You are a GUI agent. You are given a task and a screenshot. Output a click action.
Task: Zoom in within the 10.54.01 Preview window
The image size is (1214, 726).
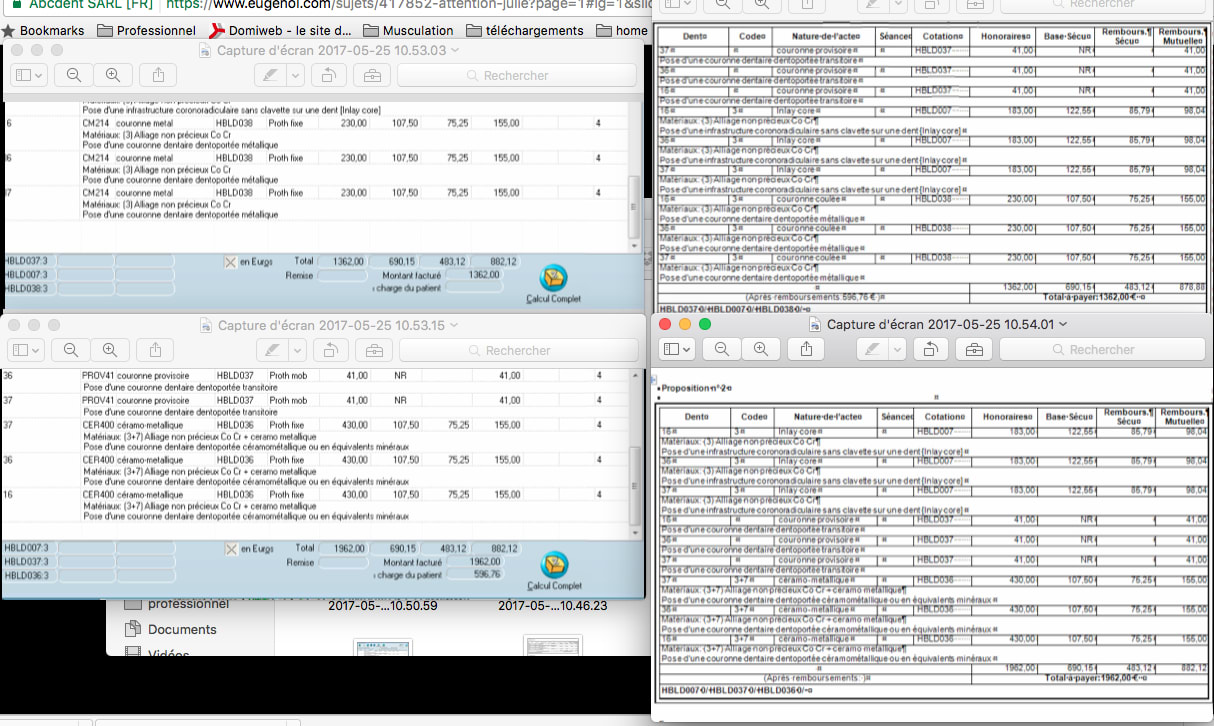[761, 349]
